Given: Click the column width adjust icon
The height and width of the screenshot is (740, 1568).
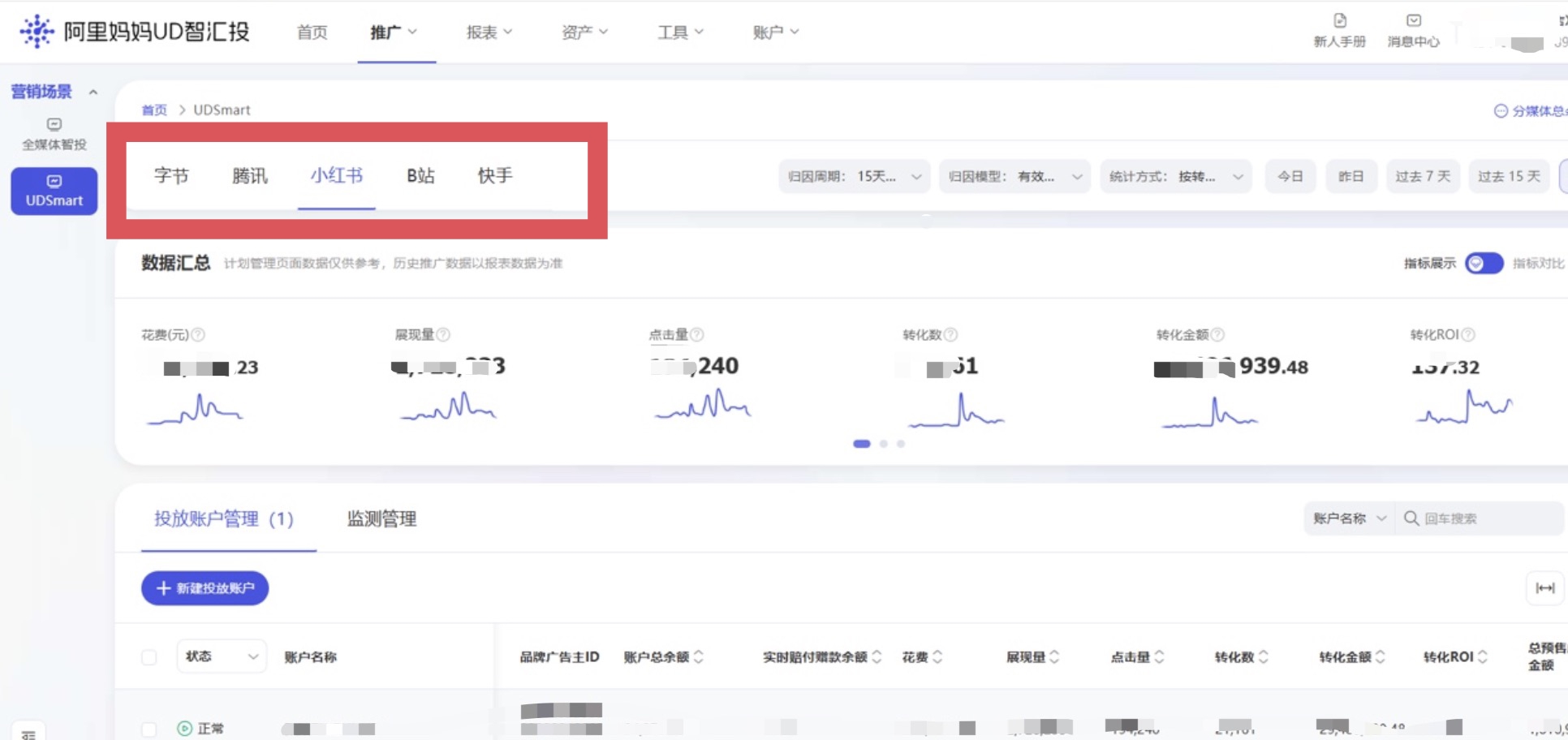Looking at the screenshot, I should (1544, 588).
